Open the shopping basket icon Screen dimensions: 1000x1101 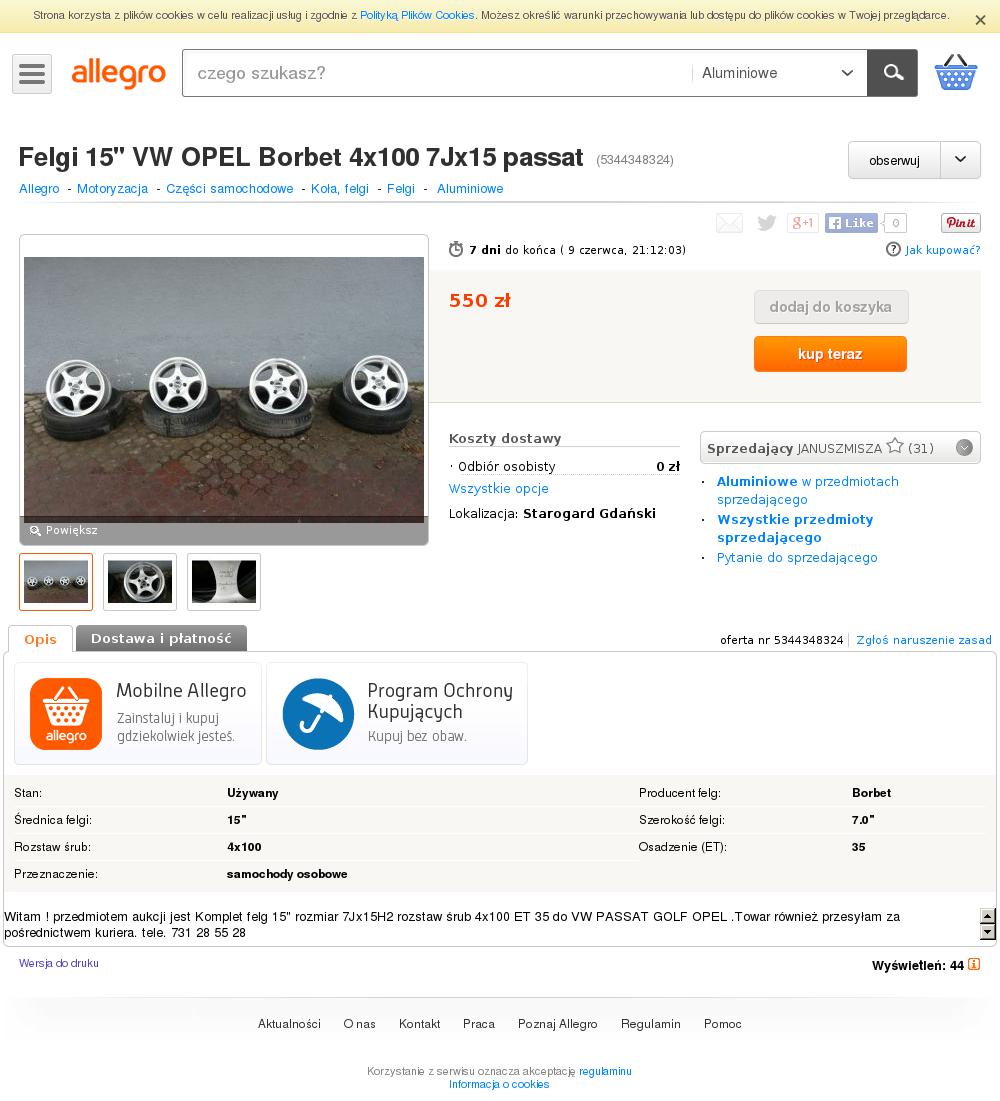point(956,73)
